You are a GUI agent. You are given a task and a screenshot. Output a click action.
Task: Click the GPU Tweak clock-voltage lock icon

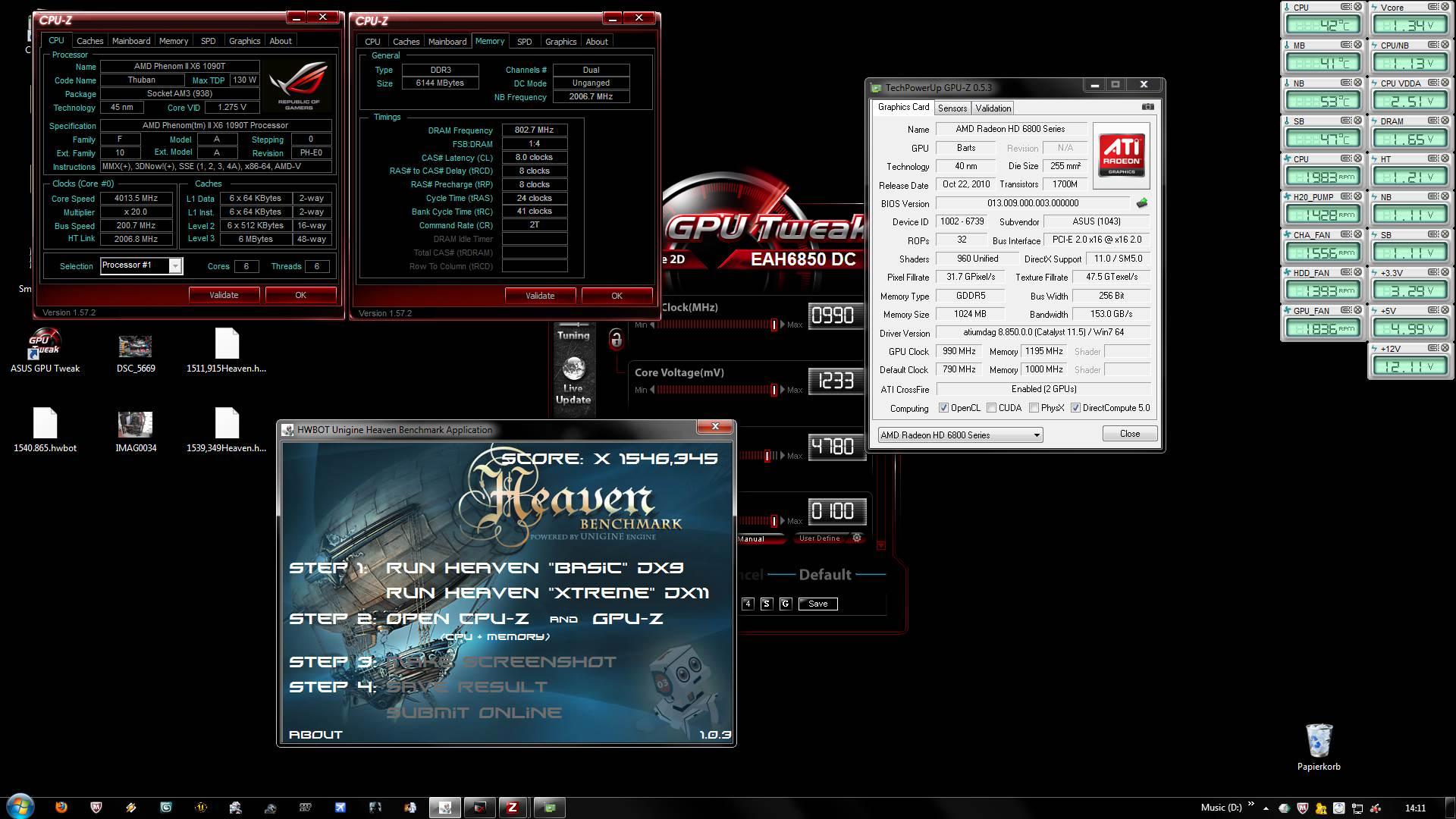tap(616, 339)
